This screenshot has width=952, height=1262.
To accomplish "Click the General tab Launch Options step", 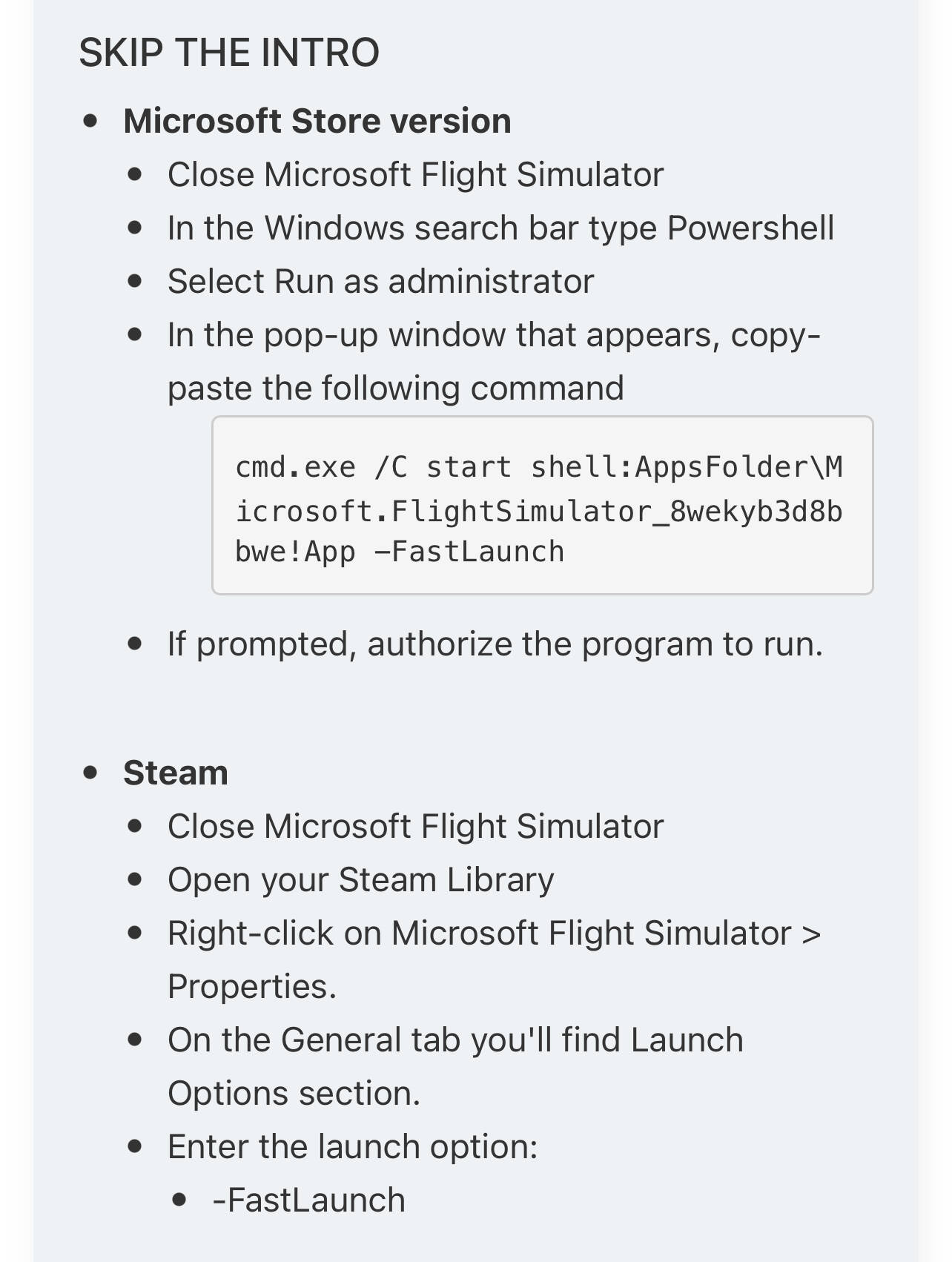I will [x=455, y=1040].
